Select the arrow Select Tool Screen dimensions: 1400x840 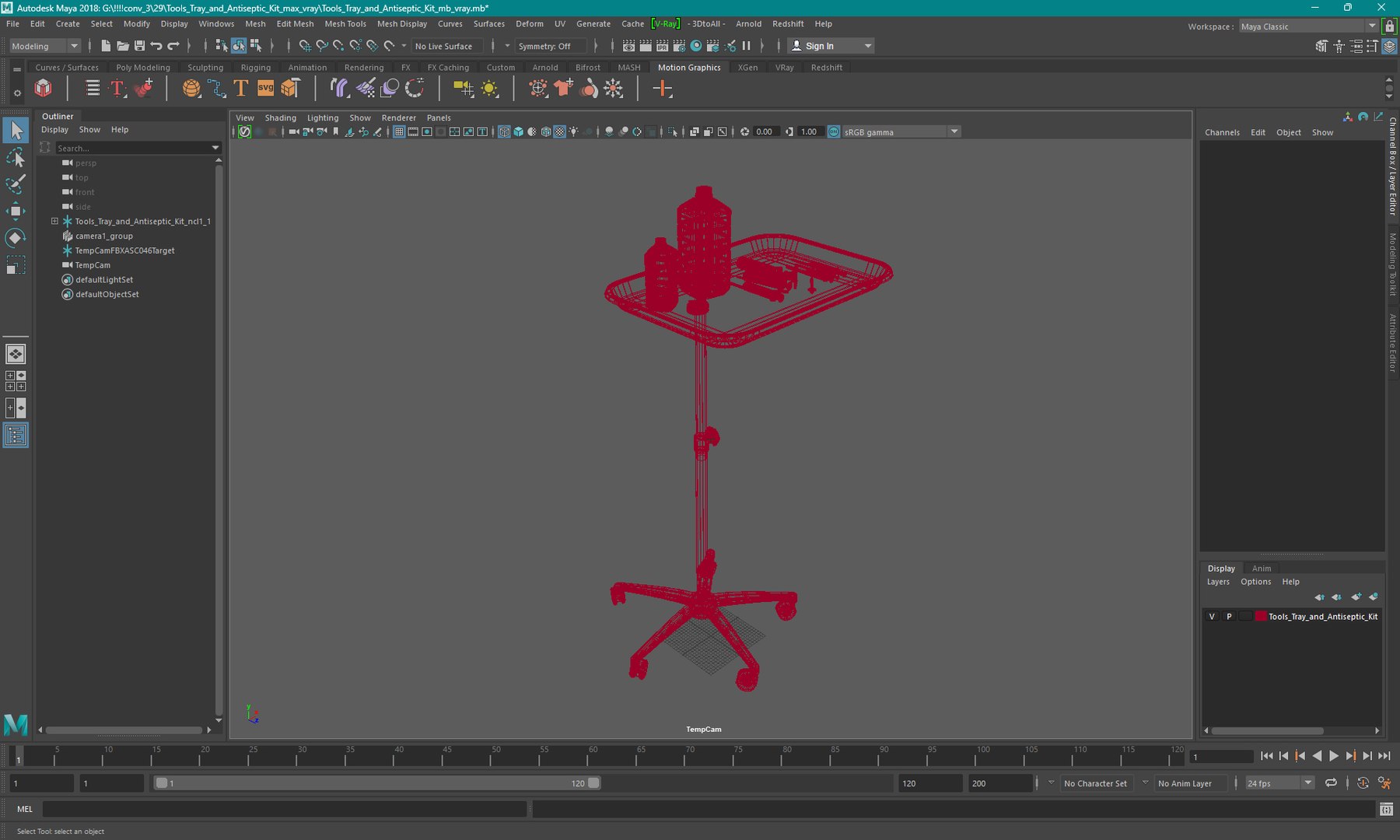16,131
